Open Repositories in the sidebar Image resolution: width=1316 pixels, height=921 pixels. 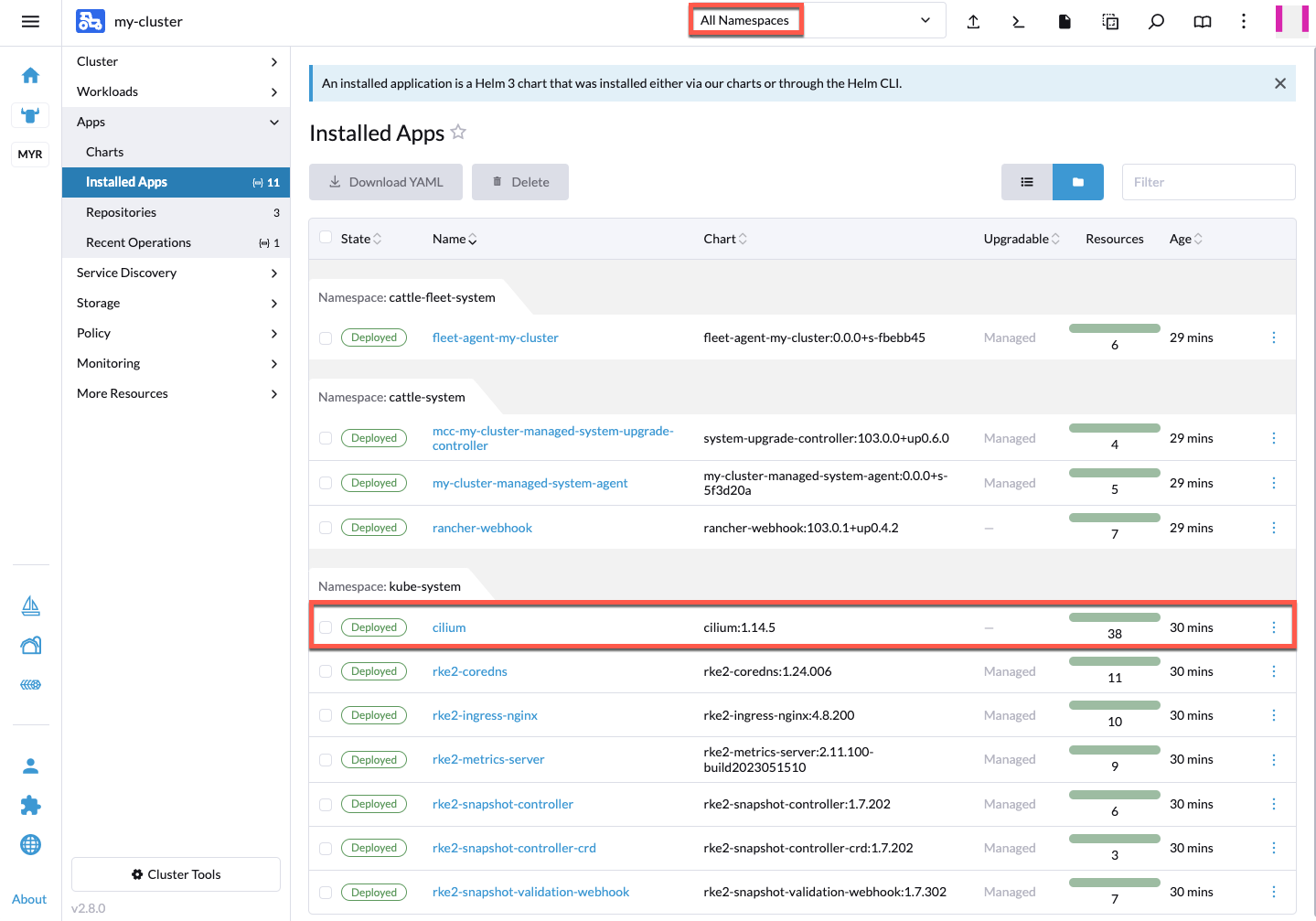tap(176, 212)
